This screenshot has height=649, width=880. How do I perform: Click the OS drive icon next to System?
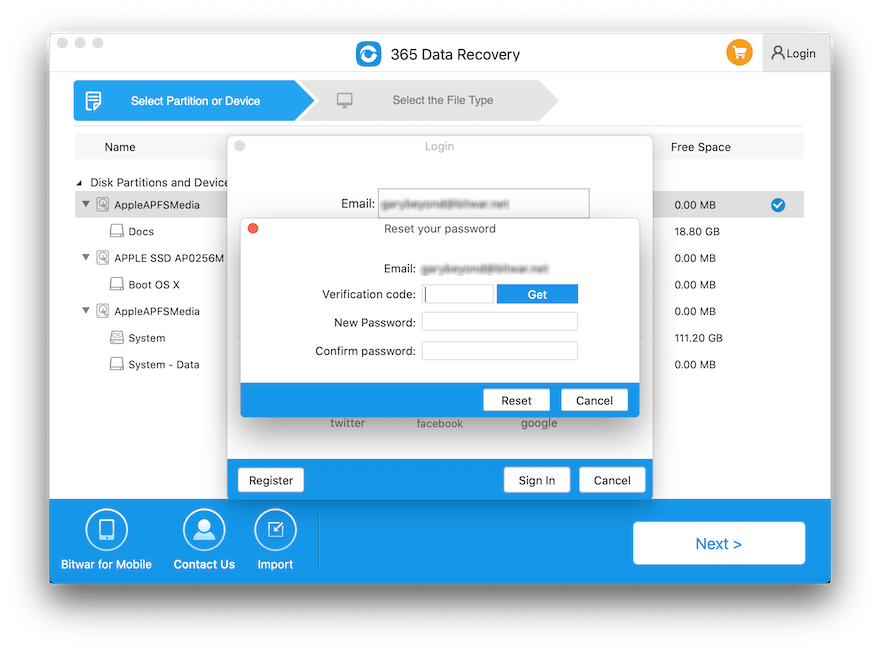tap(116, 337)
